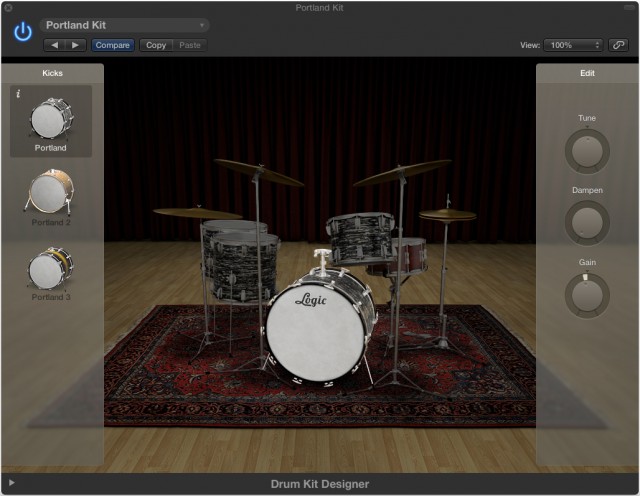Select the Portland kick drum
Screen dimensions: 640x496
[x=50, y=120]
